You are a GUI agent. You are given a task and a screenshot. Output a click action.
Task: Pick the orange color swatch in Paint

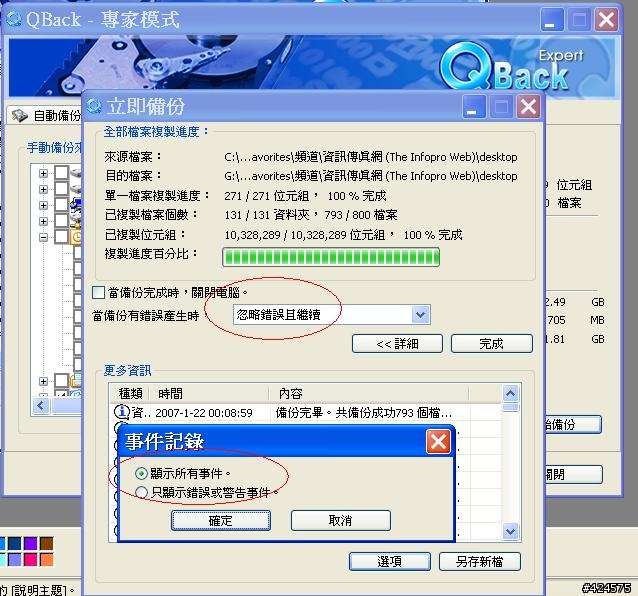click(46, 559)
